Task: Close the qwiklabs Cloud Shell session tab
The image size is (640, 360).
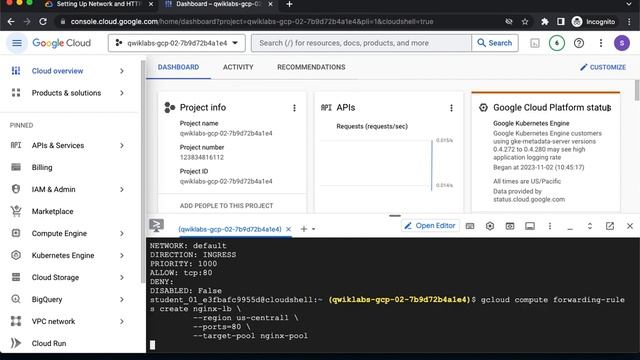Action: point(288,229)
